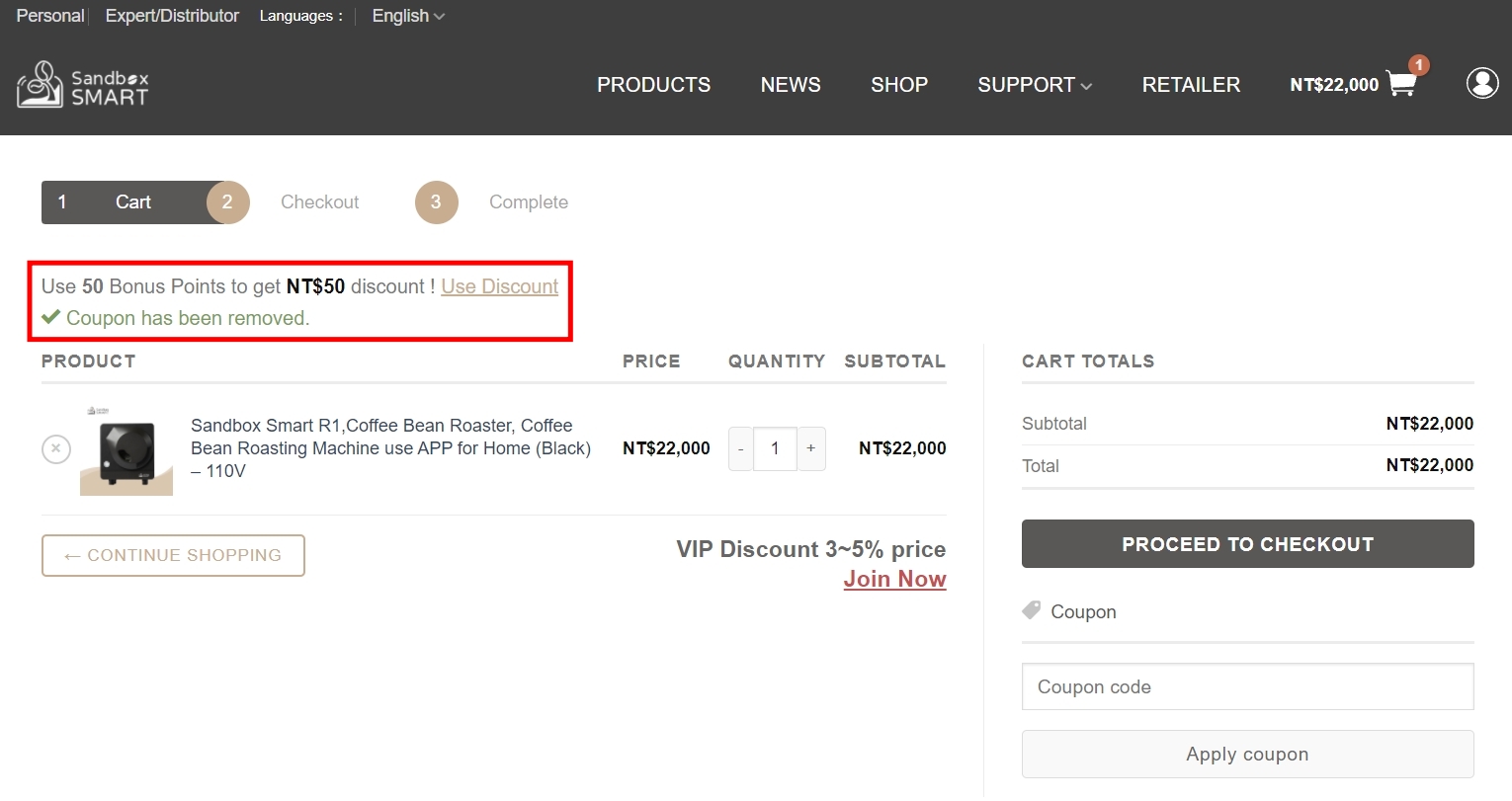Remove the coffee roaster from cart
The image size is (1512, 801).
[x=56, y=448]
